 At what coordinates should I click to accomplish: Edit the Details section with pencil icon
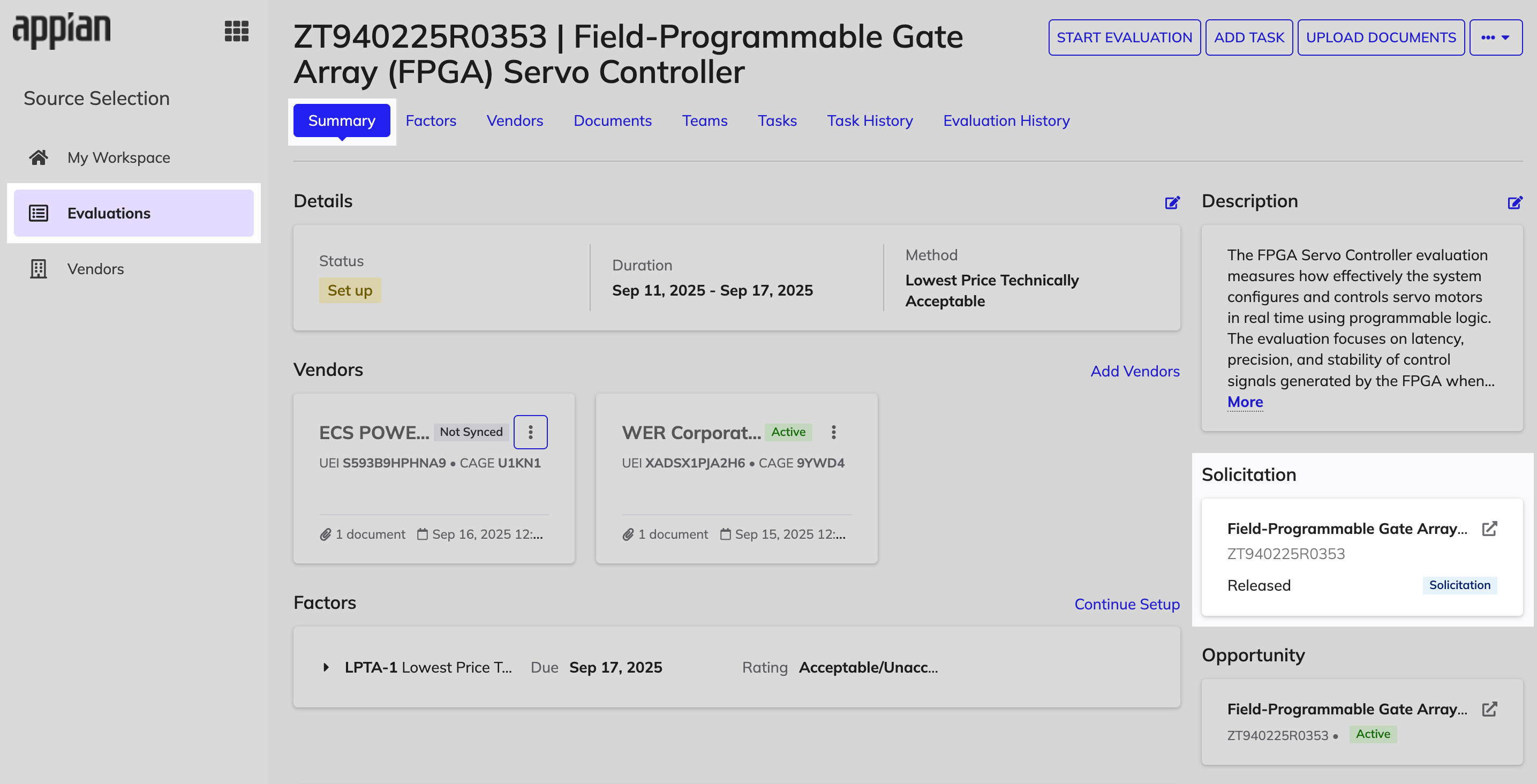point(1172,202)
